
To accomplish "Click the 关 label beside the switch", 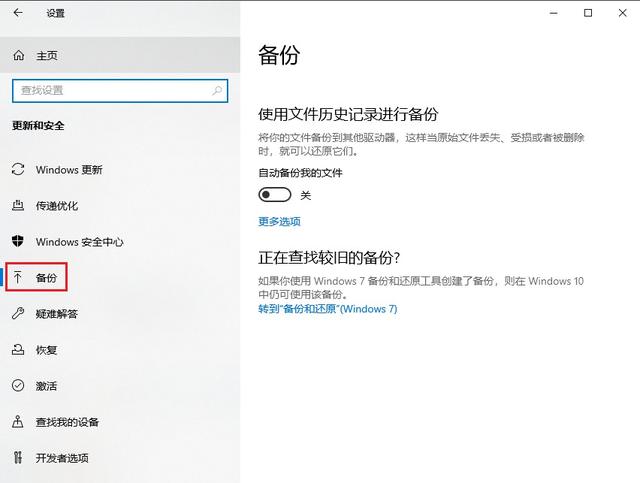I will (x=306, y=196).
